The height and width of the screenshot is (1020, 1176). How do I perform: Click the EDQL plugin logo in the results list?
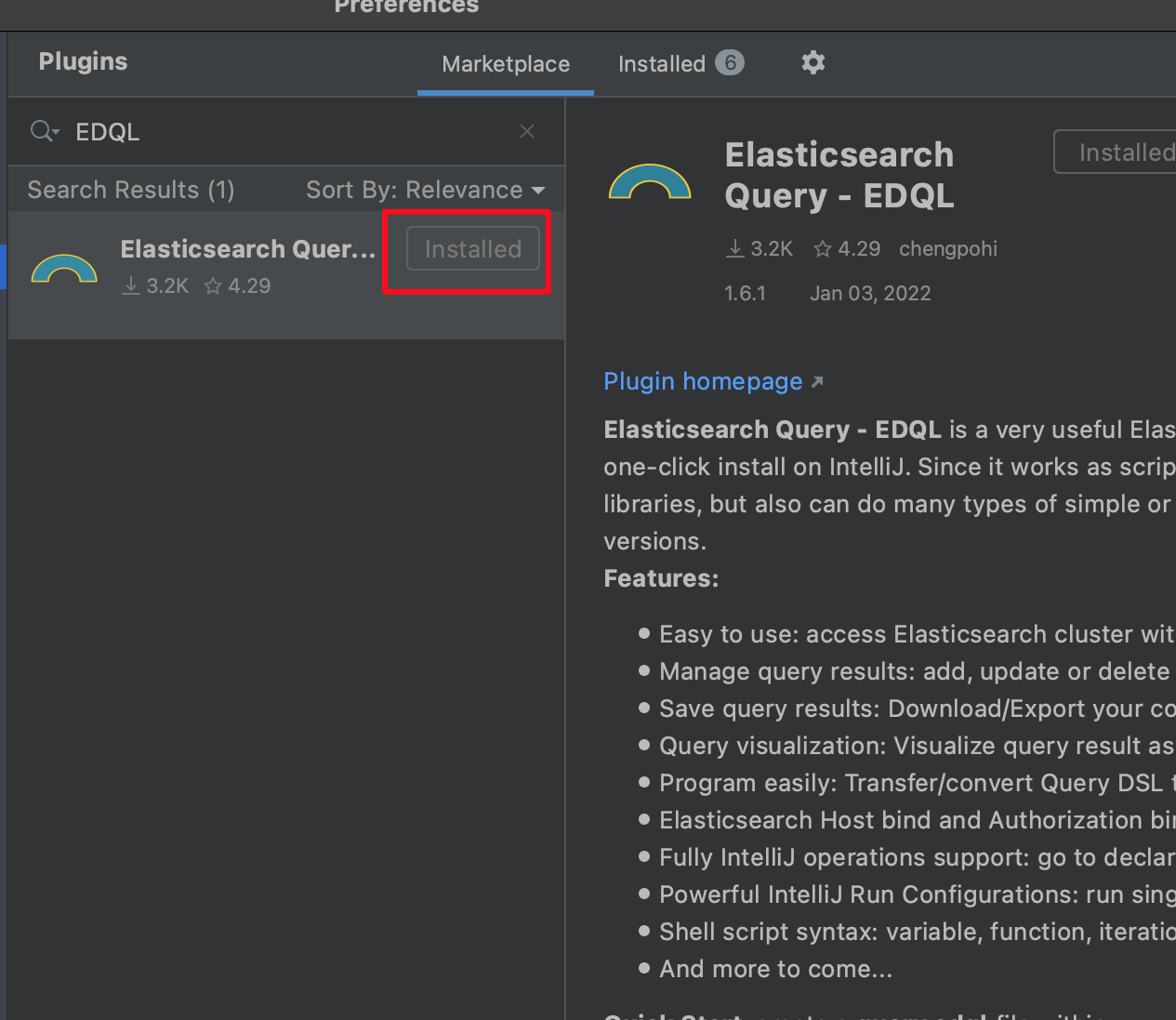63,269
